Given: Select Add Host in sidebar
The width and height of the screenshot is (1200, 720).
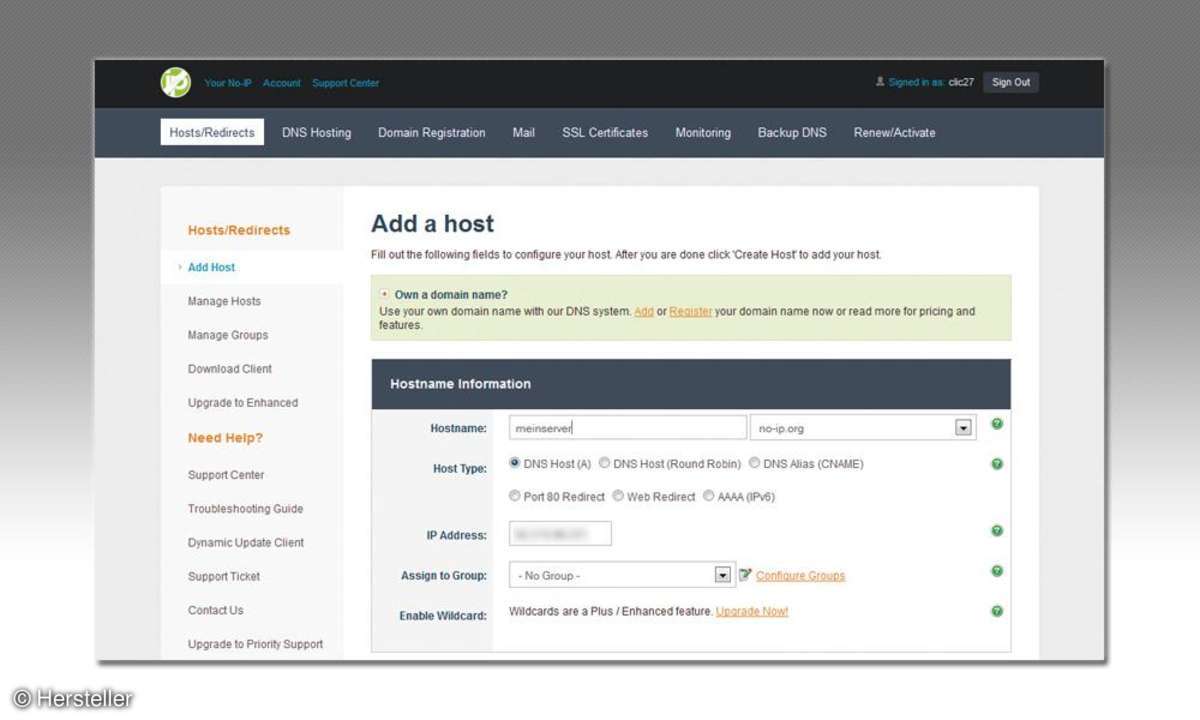Looking at the screenshot, I should (x=212, y=267).
